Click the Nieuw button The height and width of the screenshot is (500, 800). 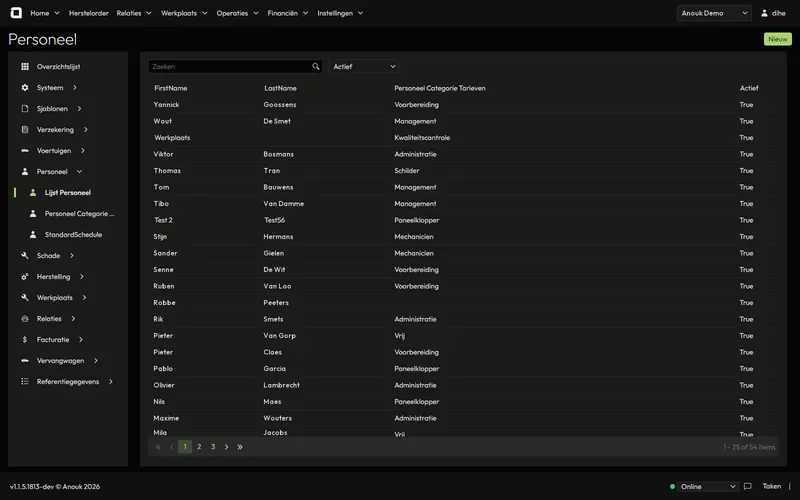(x=778, y=39)
